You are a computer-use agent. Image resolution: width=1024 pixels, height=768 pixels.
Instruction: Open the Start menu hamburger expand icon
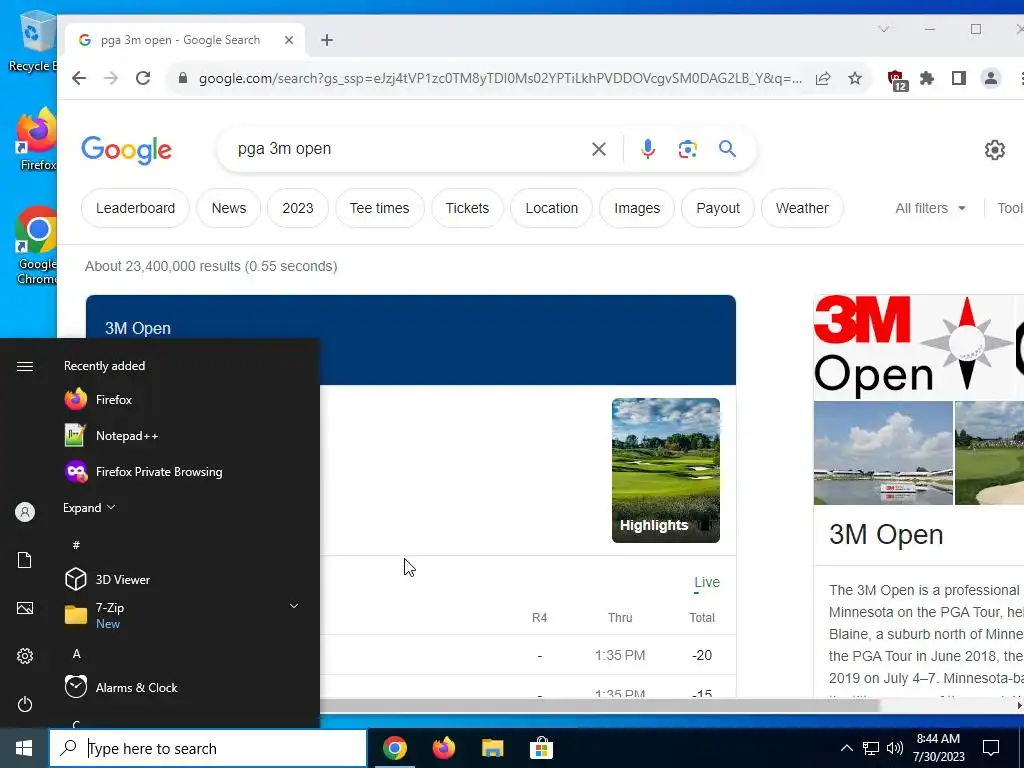point(25,366)
